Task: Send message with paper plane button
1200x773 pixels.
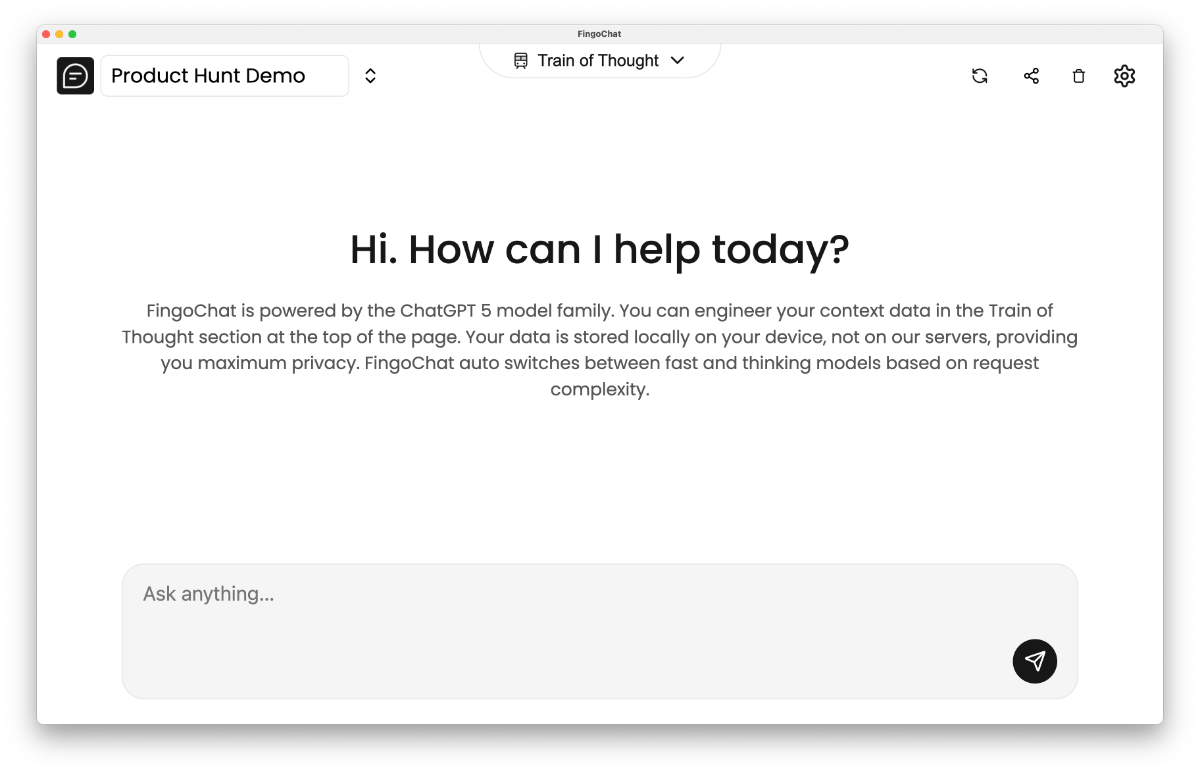Action: click(x=1035, y=661)
